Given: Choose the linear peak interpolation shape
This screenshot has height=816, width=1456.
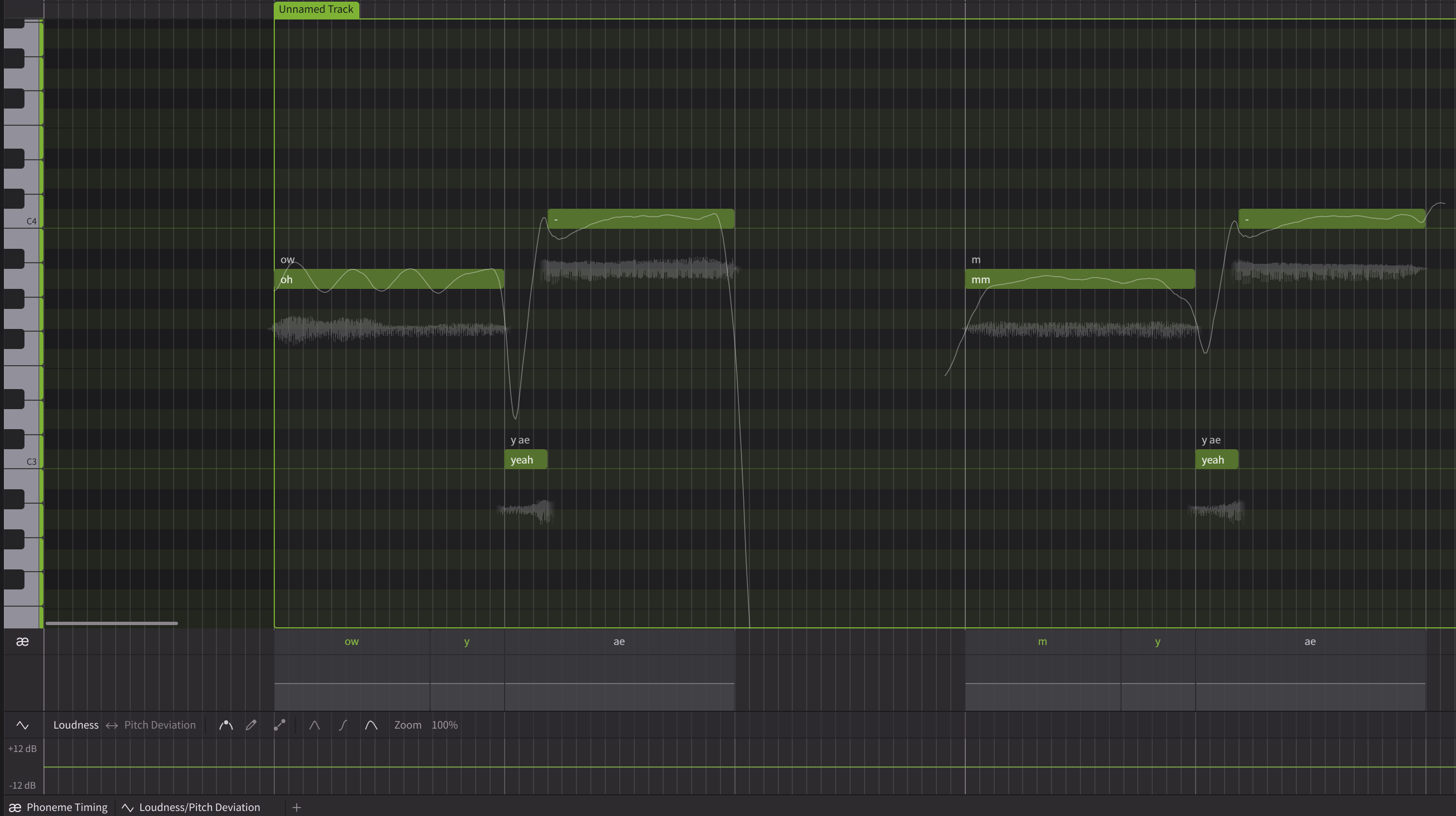Looking at the screenshot, I should click(x=314, y=725).
